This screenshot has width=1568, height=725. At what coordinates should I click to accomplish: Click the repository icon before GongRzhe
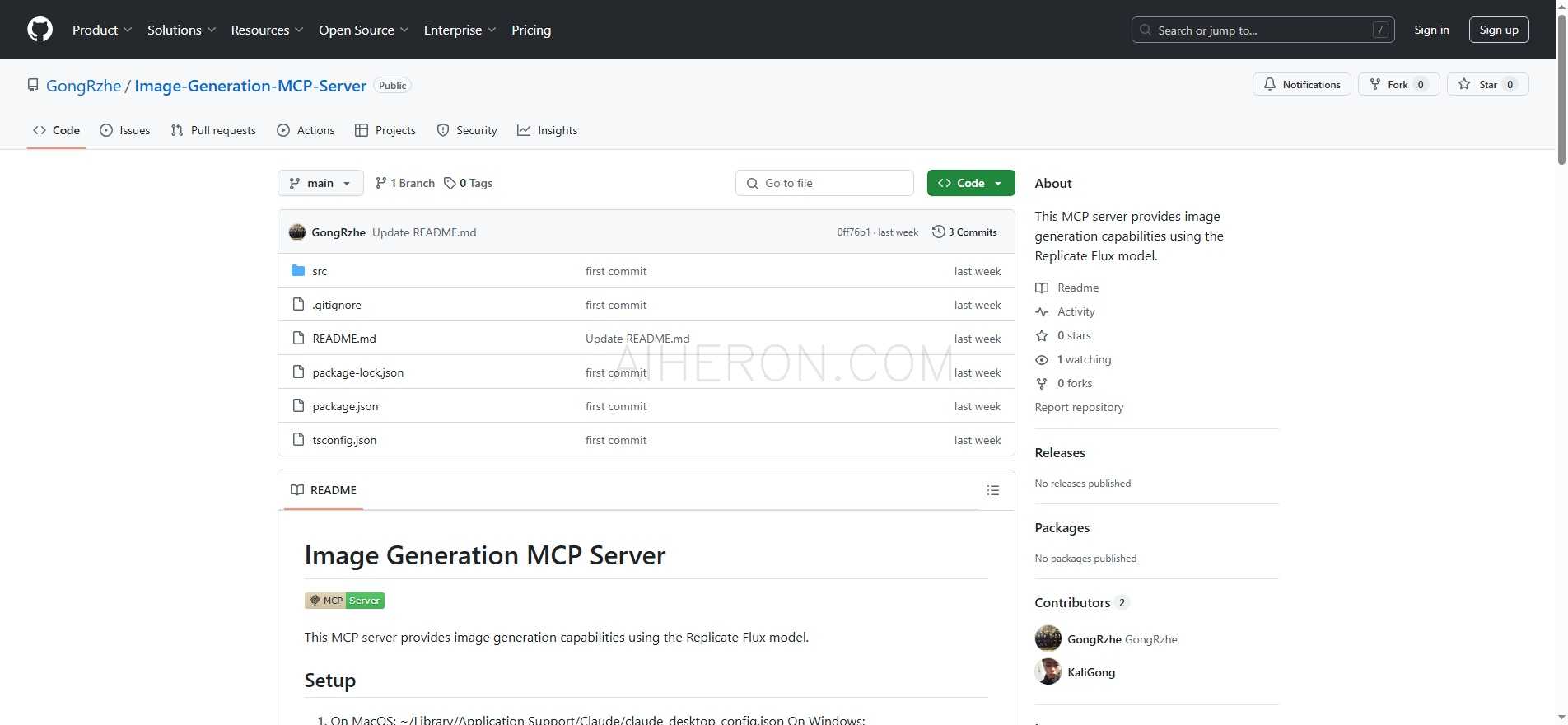[x=33, y=85]
